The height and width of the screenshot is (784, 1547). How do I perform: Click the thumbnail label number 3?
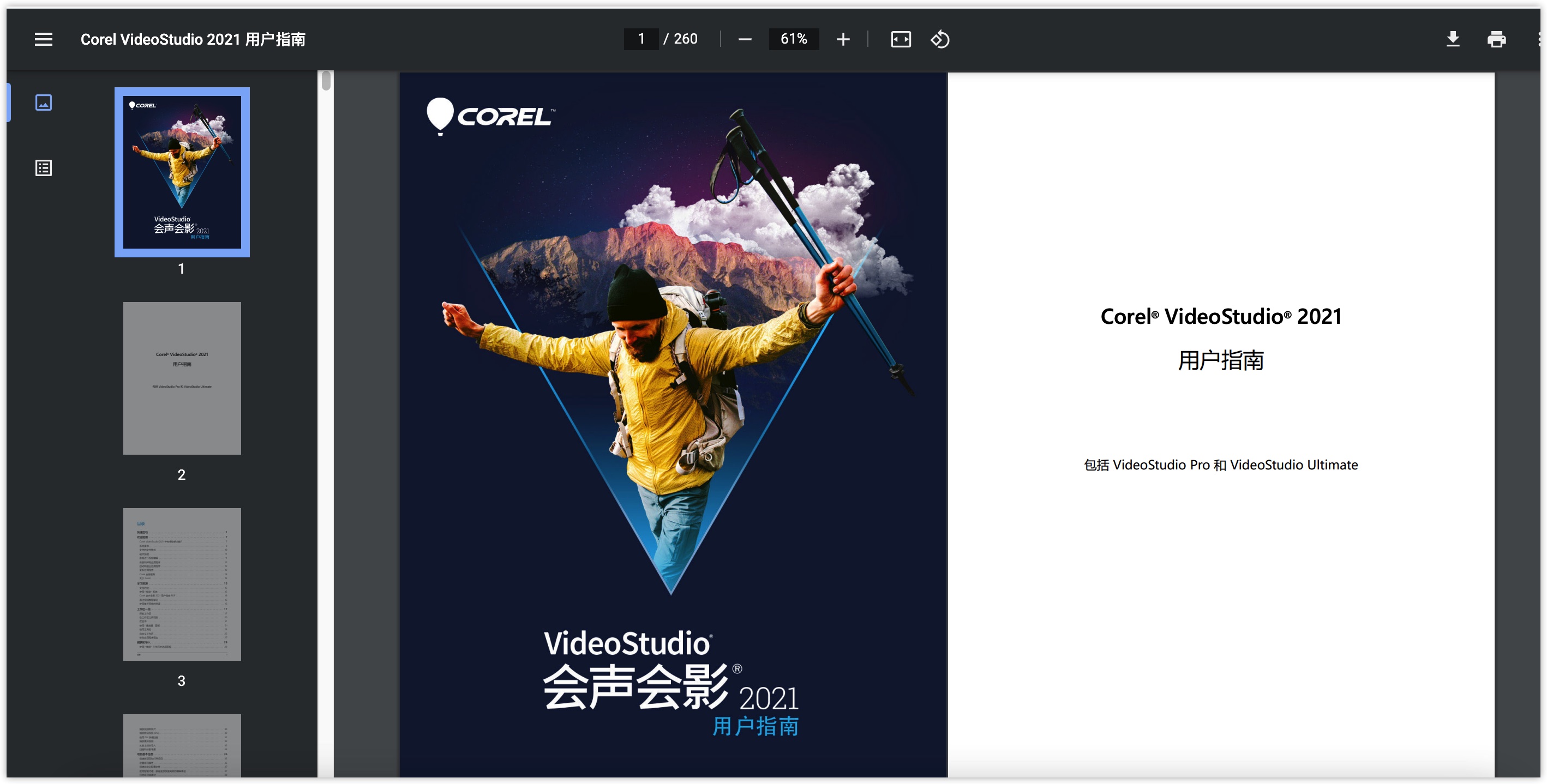(x=181, y=681)
